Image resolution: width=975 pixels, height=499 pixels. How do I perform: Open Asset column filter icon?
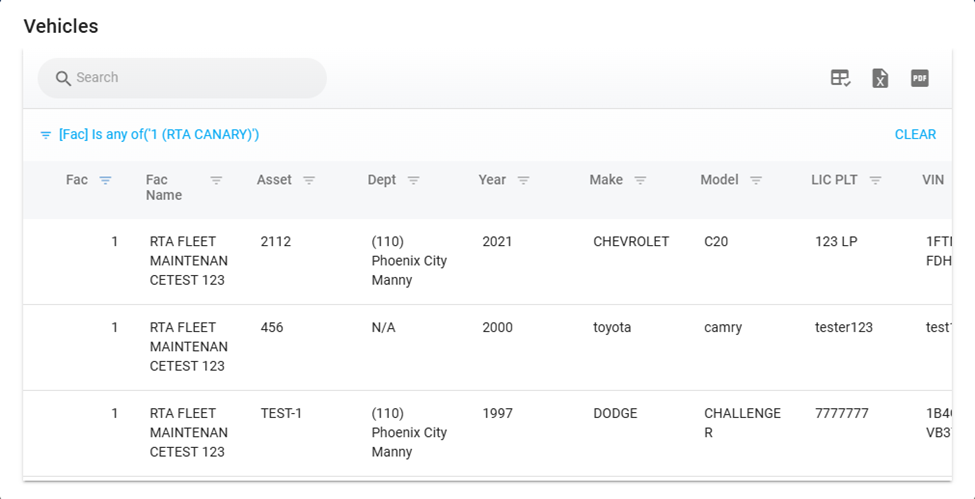coord(309,181)
